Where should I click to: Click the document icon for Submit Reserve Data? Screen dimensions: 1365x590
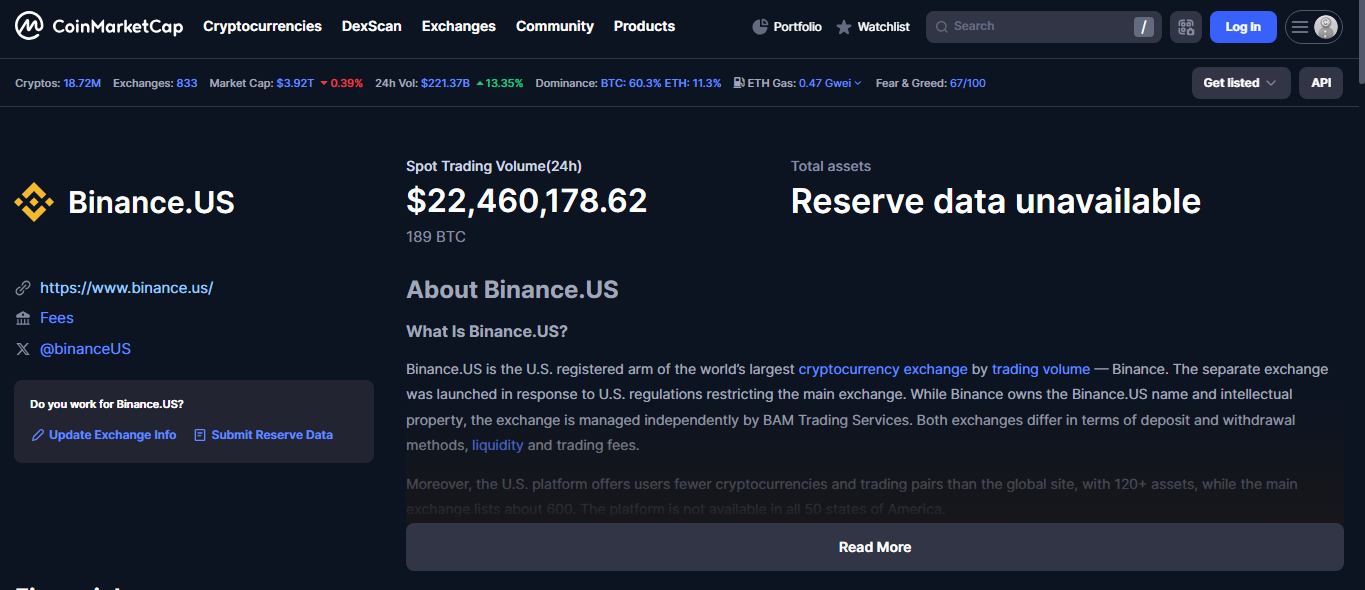pyautogui.click(x=200, y=435)
